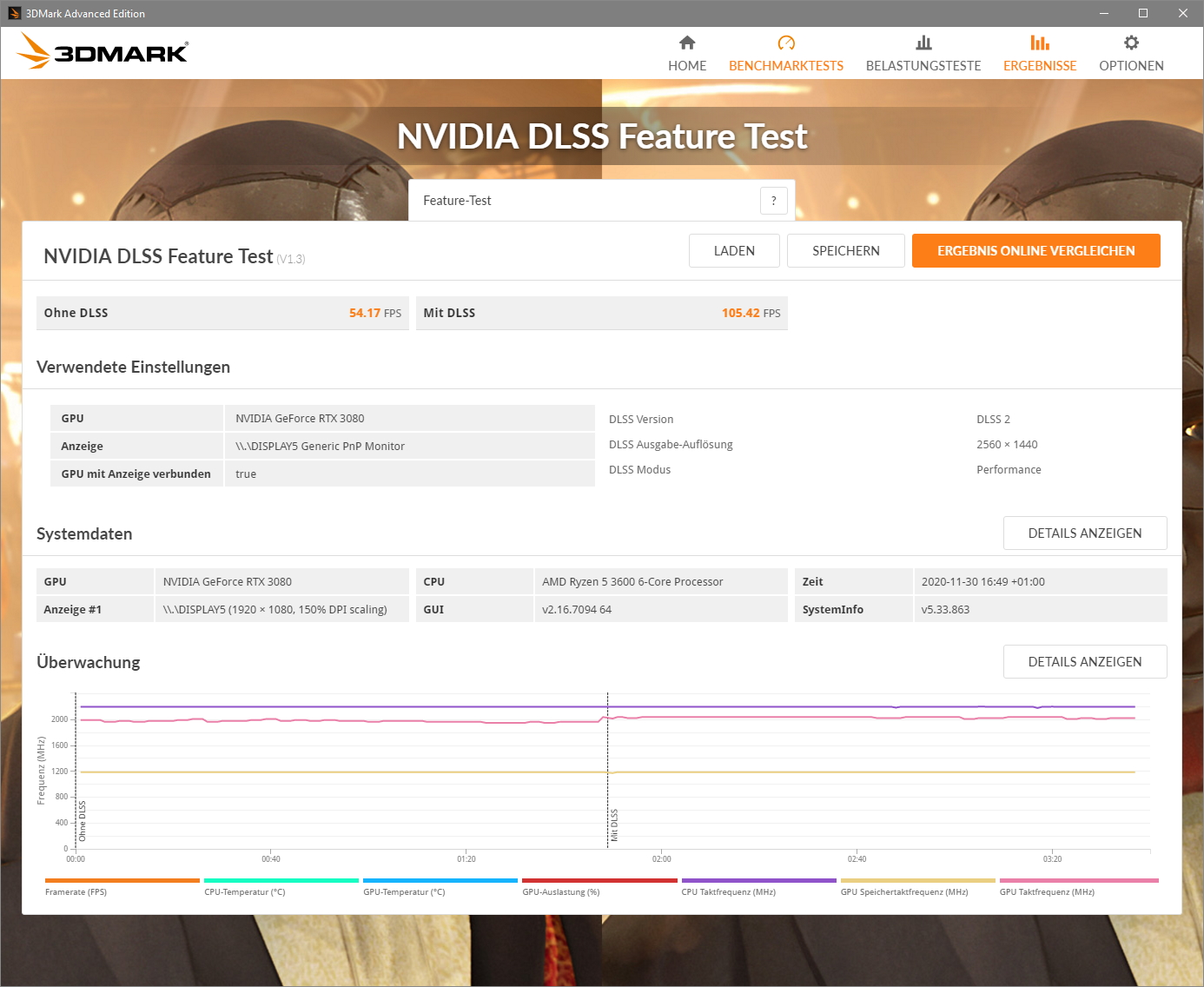1204x987 pixels.
Task: Click the question mark help button
Action: coord(774,201)
